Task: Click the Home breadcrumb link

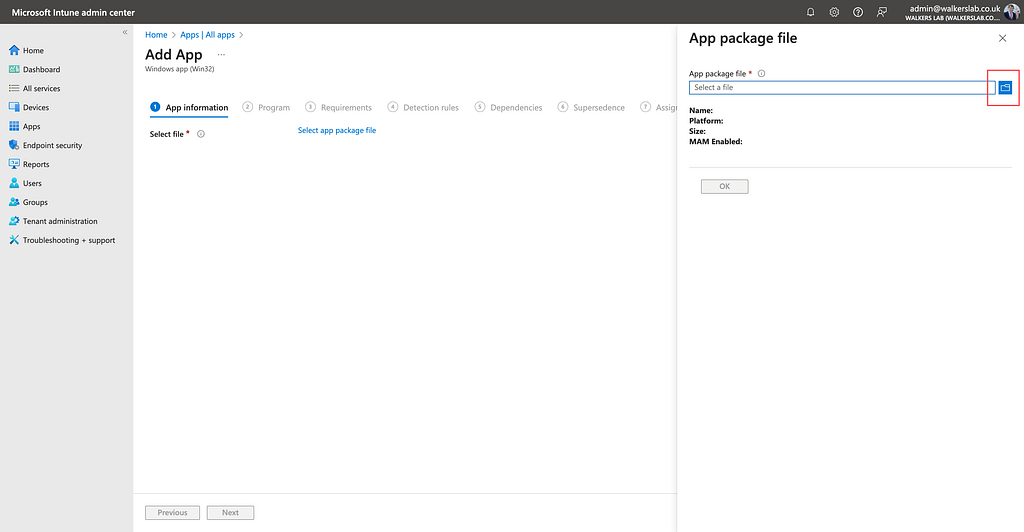Action: pos(156,35)
